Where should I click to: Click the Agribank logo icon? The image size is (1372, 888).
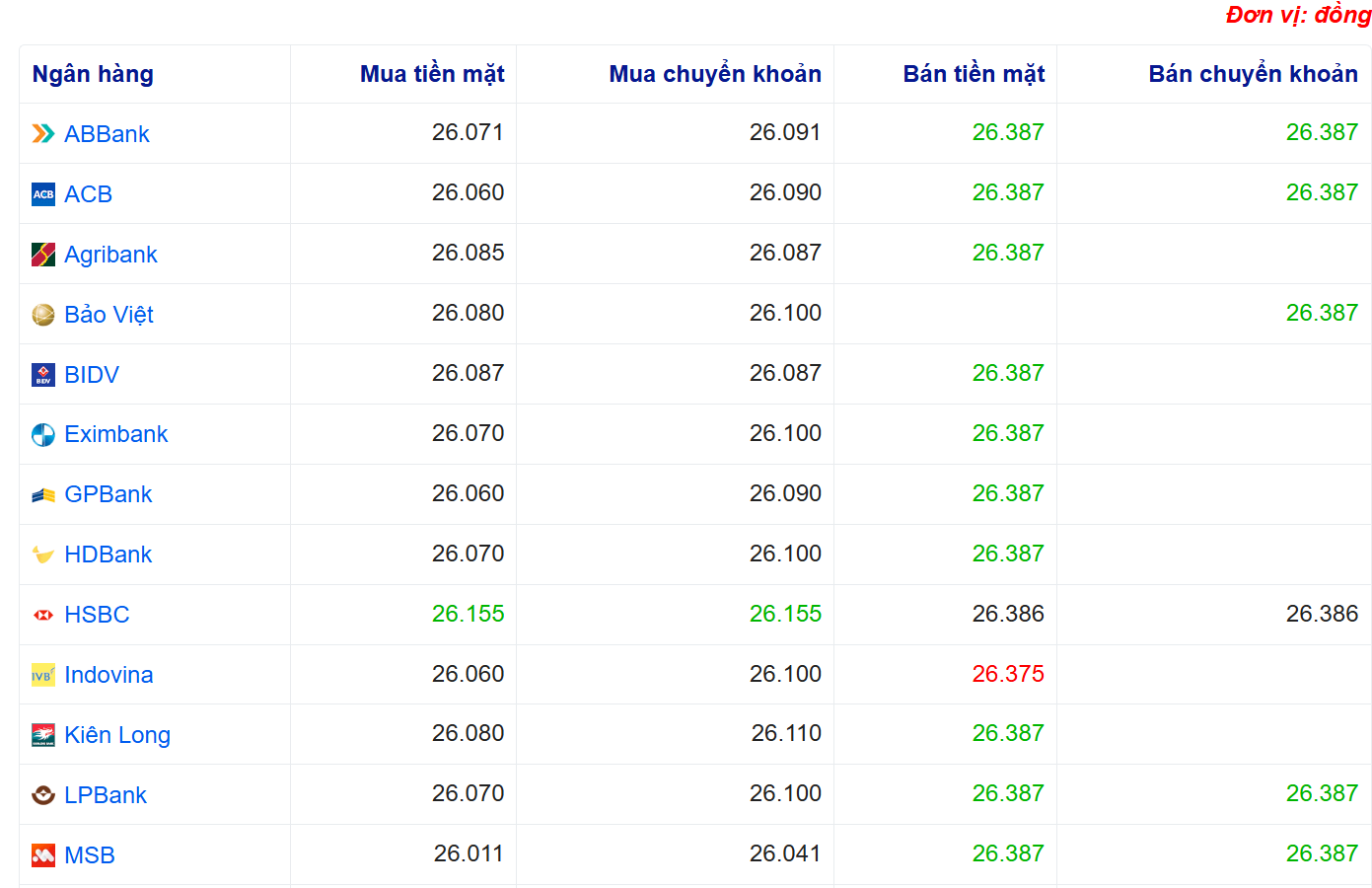click(42, 255)
